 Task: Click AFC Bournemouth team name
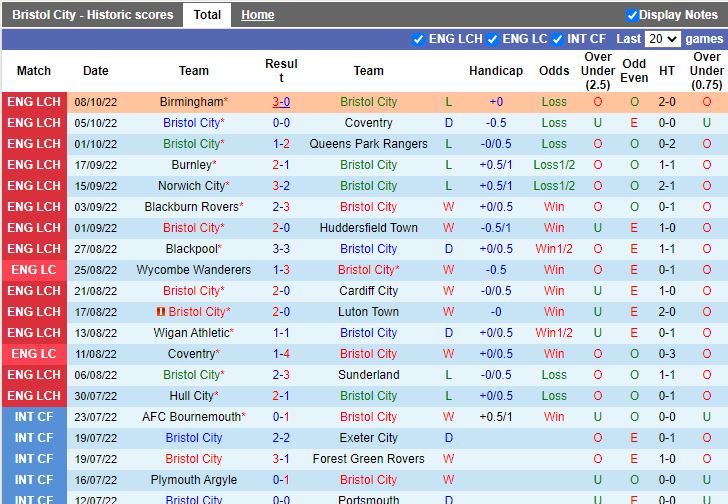pos(191,417)
